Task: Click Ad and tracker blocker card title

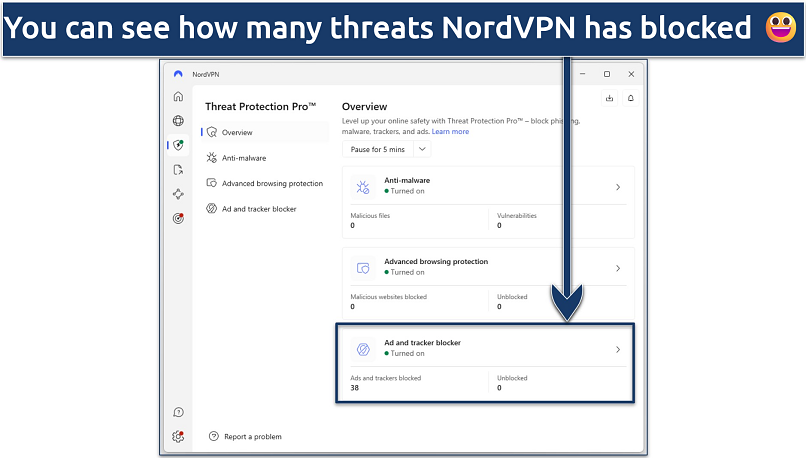Action: (x=423, y=342)
